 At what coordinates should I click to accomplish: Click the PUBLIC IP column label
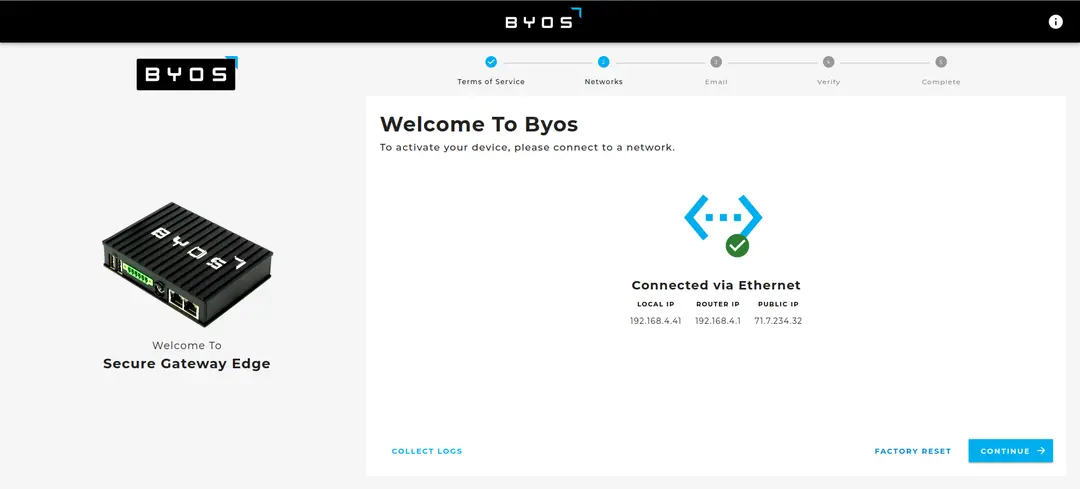click(778, 304)
